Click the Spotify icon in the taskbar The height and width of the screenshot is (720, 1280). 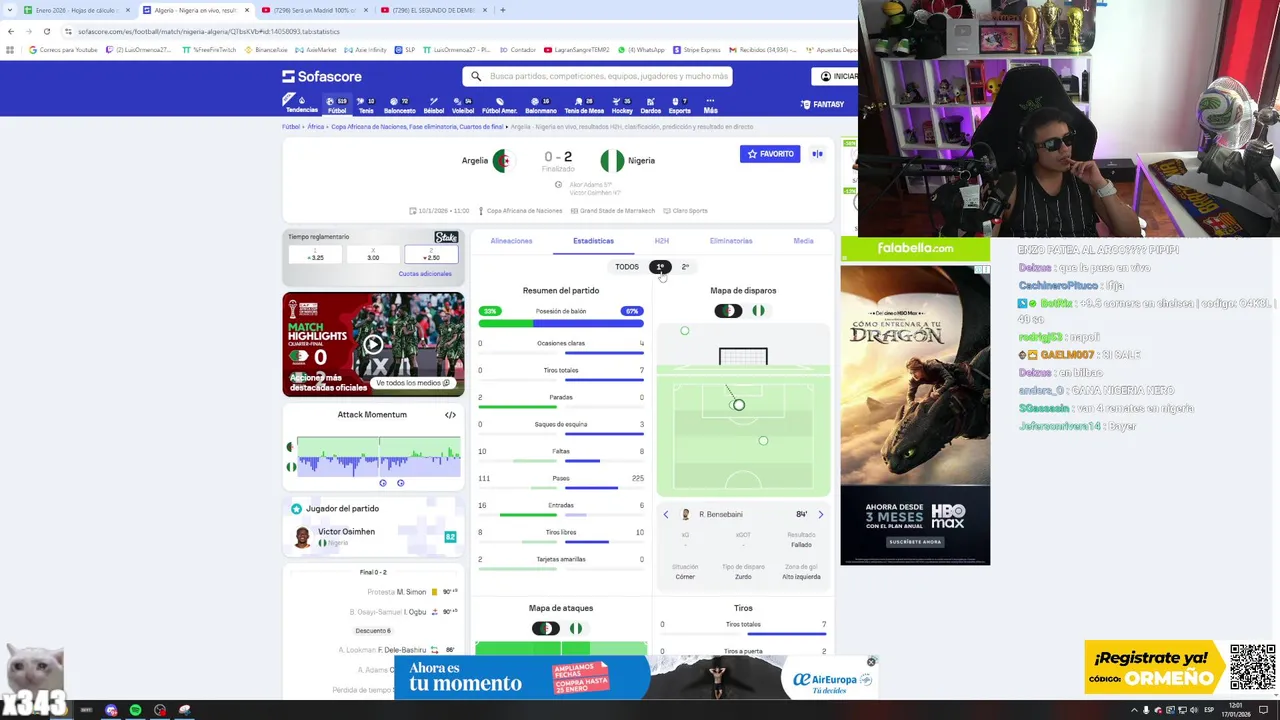pos(135,710)
